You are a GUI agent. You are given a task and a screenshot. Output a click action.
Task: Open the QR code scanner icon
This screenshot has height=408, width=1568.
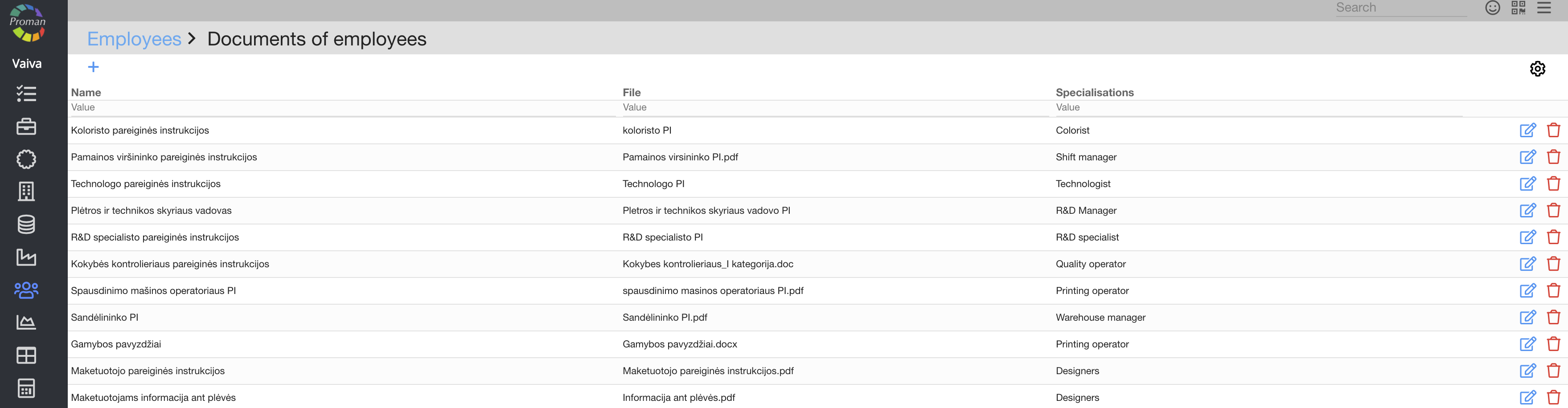click(x=1518, y=8)
